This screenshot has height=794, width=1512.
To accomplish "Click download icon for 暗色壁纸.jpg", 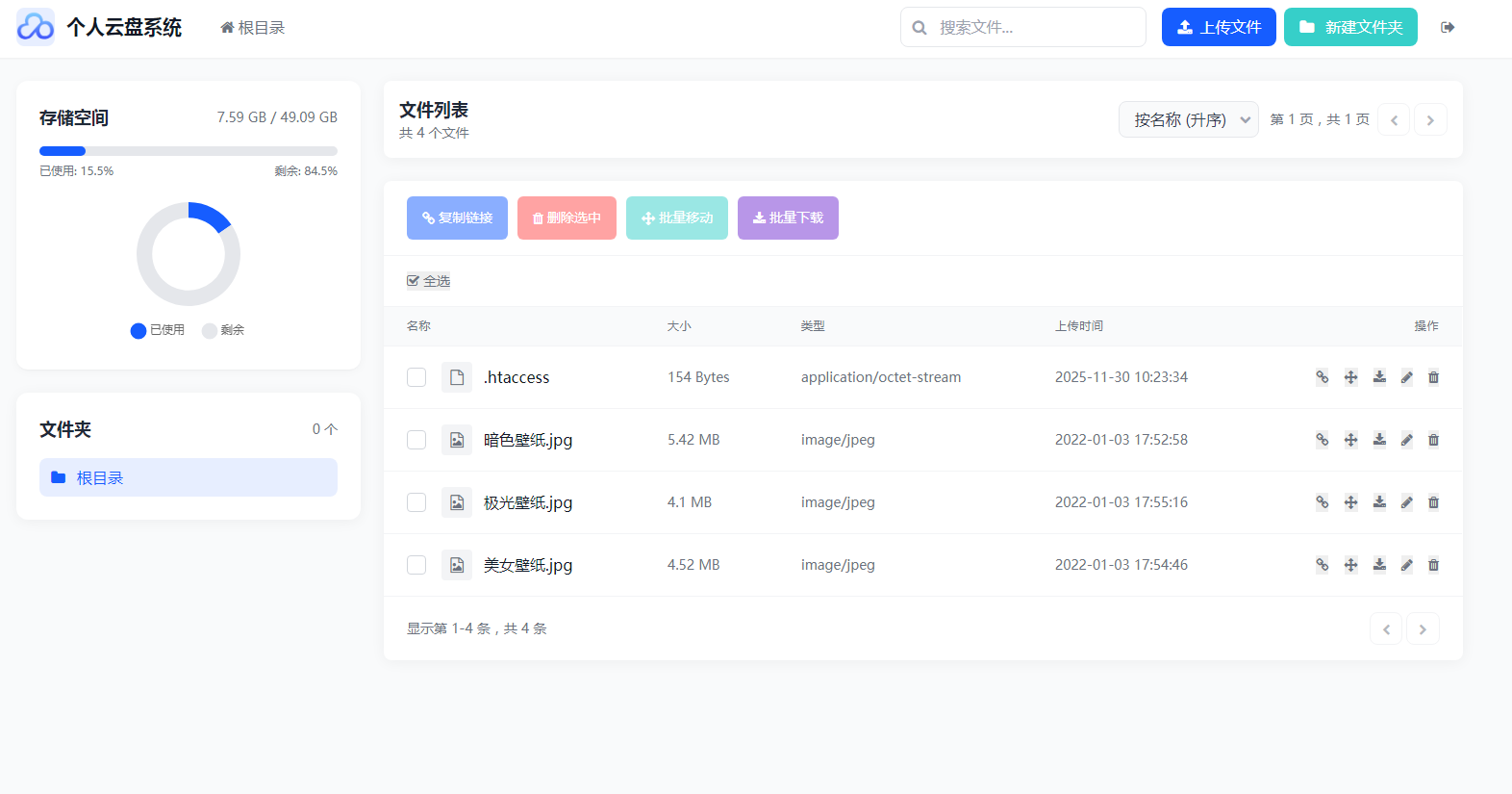I will point(1379,440).
